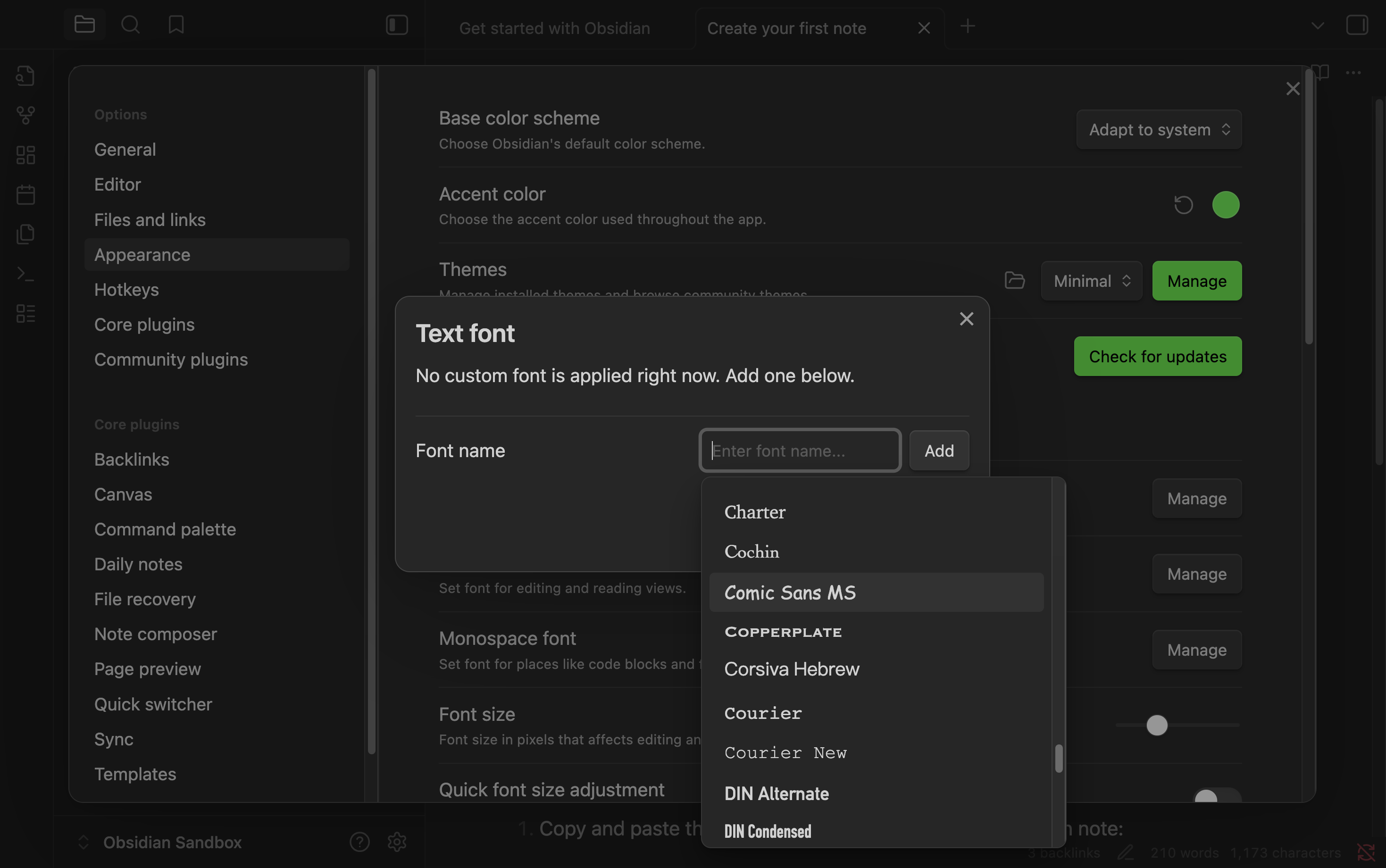
Task: Toggle the right sidebar icon
Action: click(x=1357, y=25)
